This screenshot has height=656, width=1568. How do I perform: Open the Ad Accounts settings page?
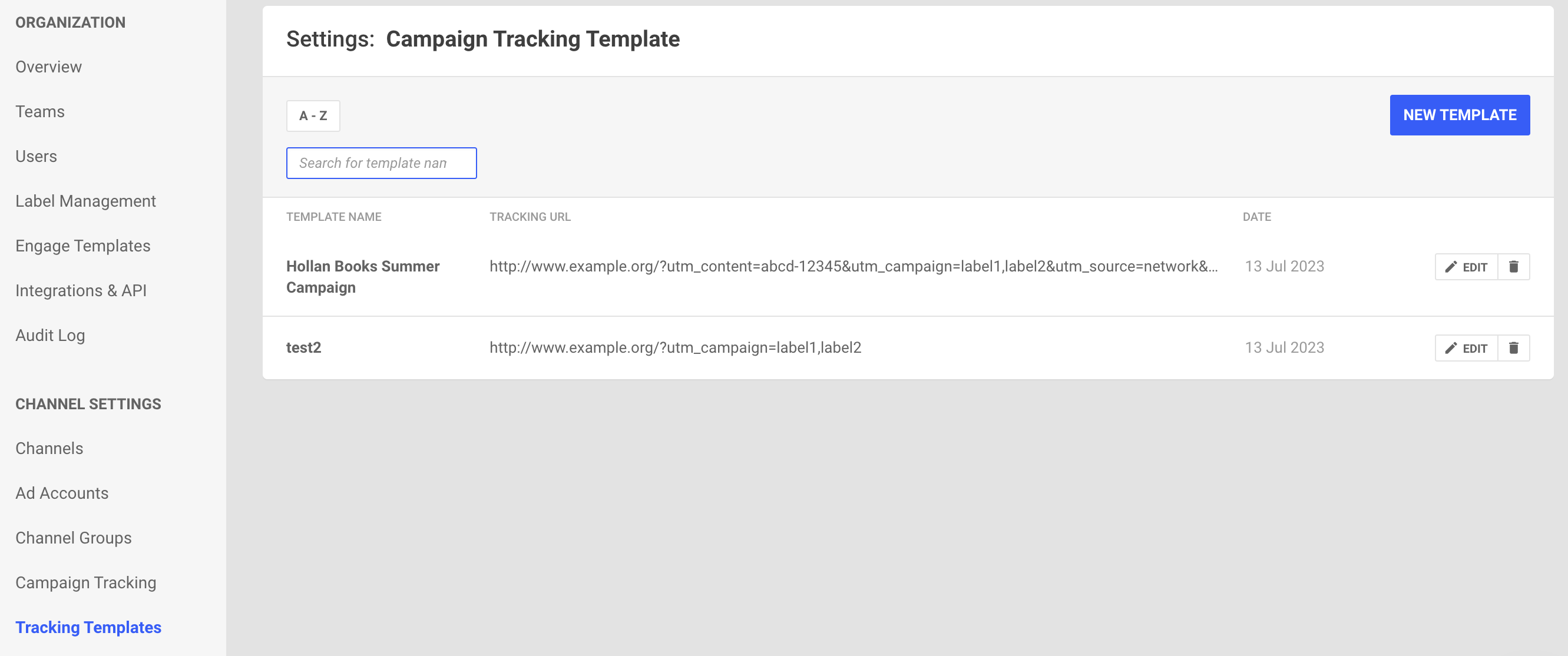62,493
